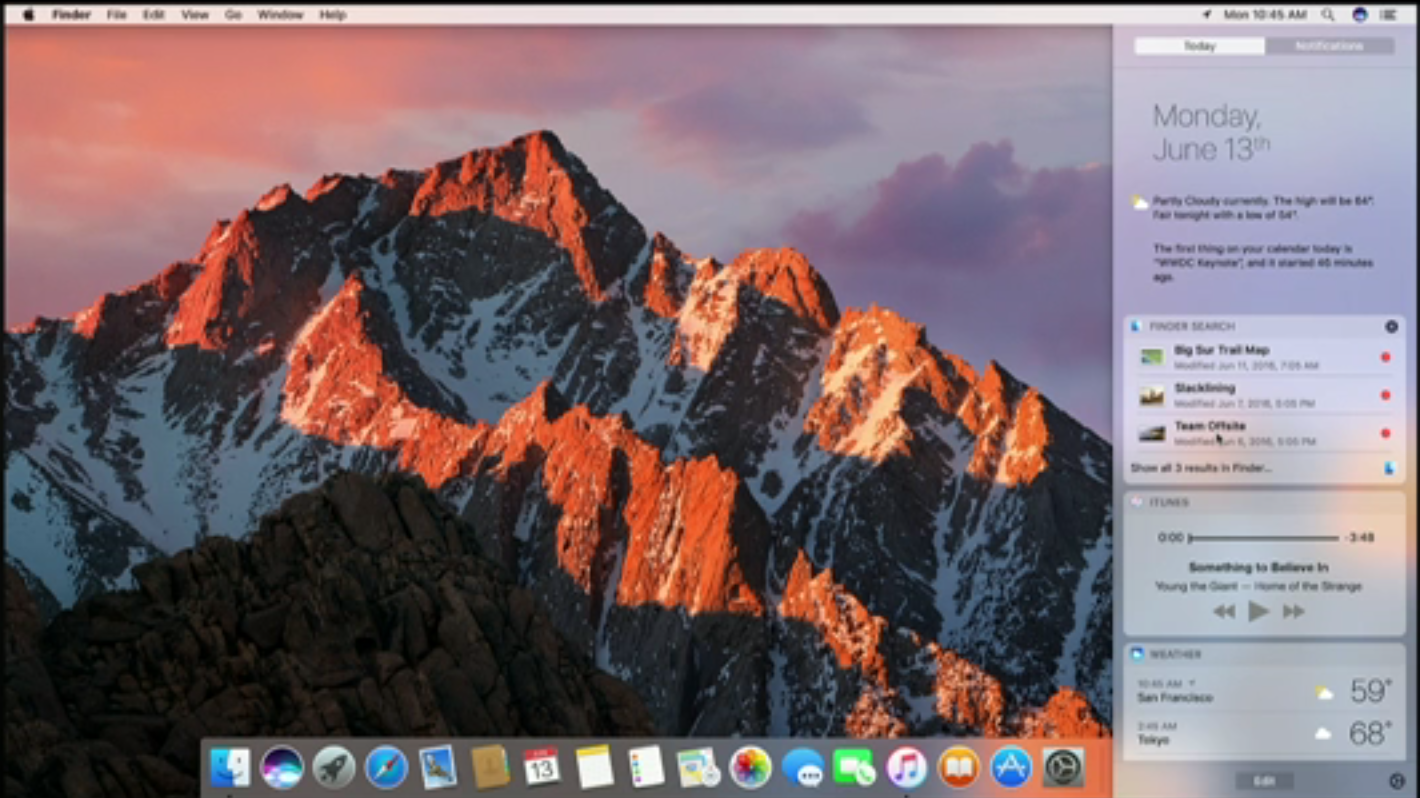
Task: Open Reminders list icon in dock
Action: tap(646, 768)
